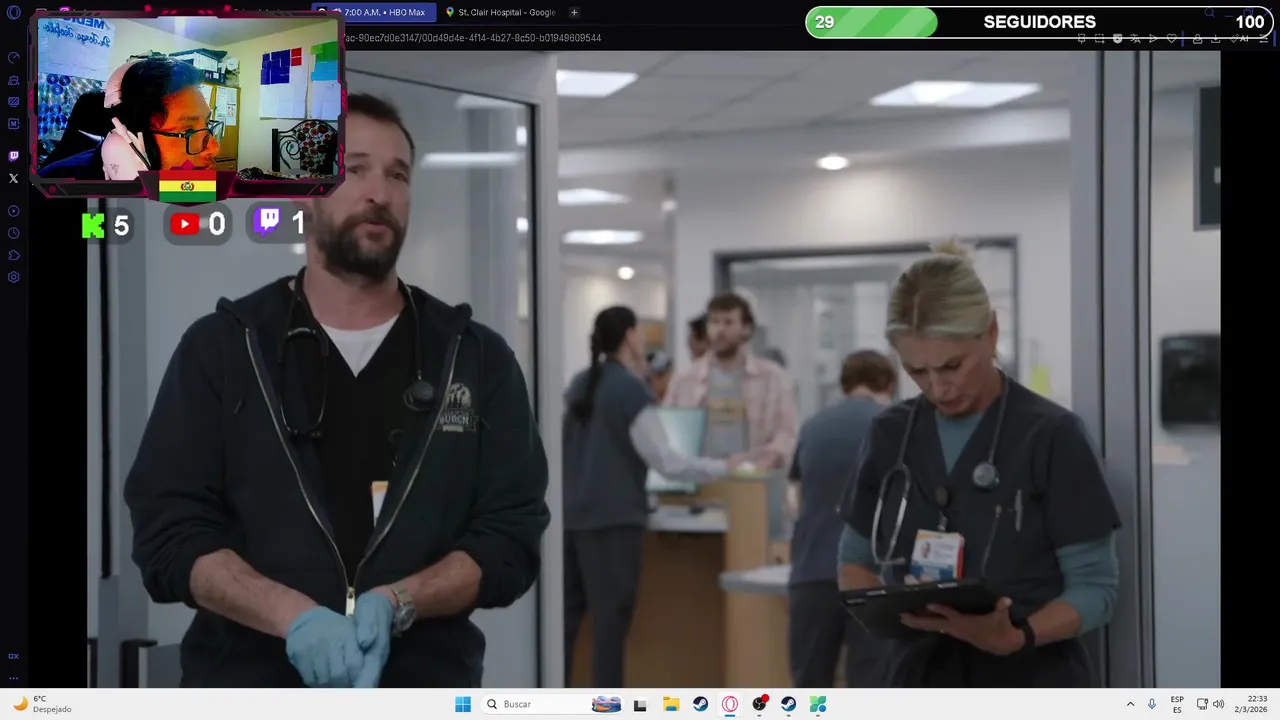Image resolution: width=1280 pixels, height=720 pixels.
Task: Open the ESP ES language switcher
Action: (x=1177, y=704)
